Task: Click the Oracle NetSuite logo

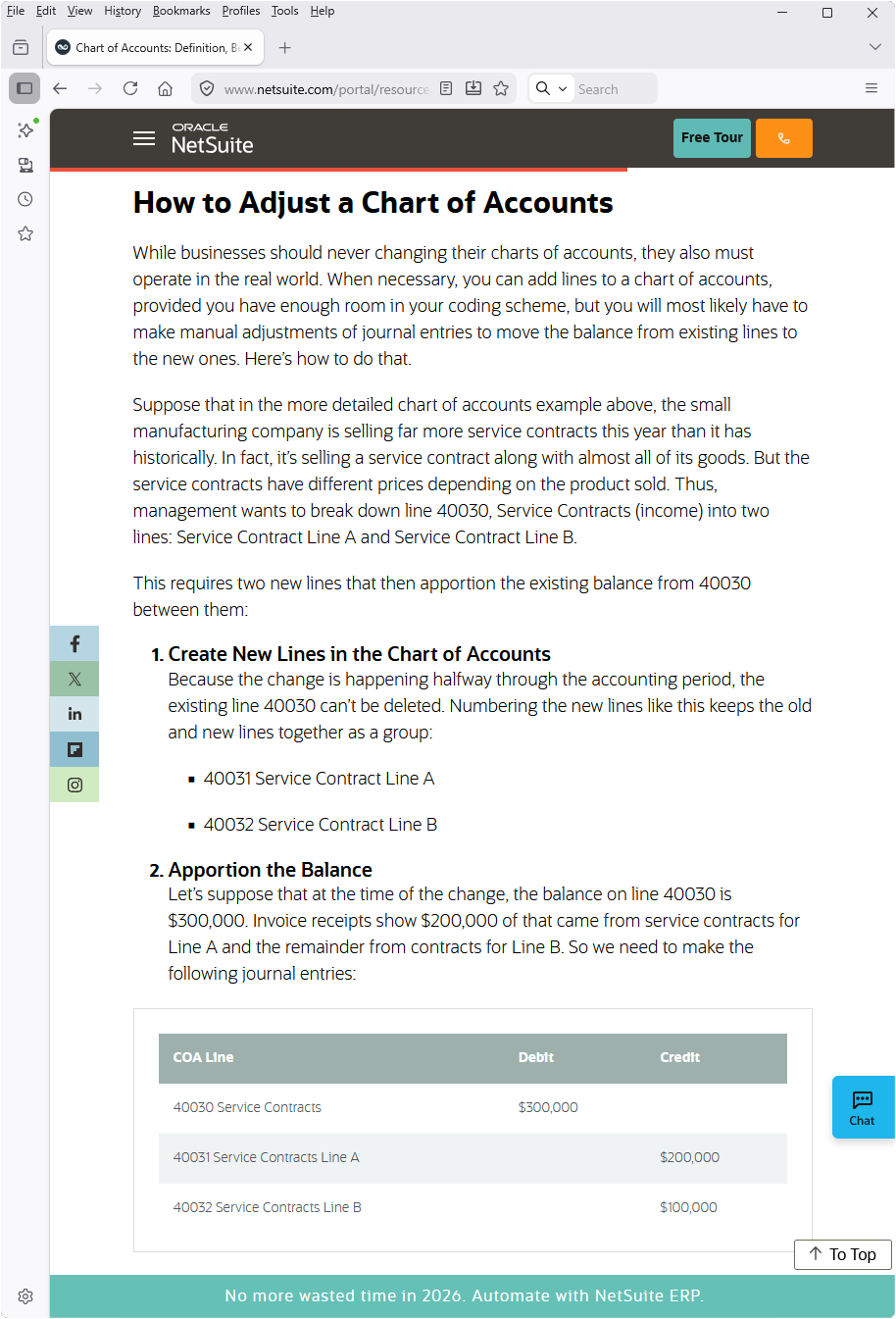Action: (213, 139)
